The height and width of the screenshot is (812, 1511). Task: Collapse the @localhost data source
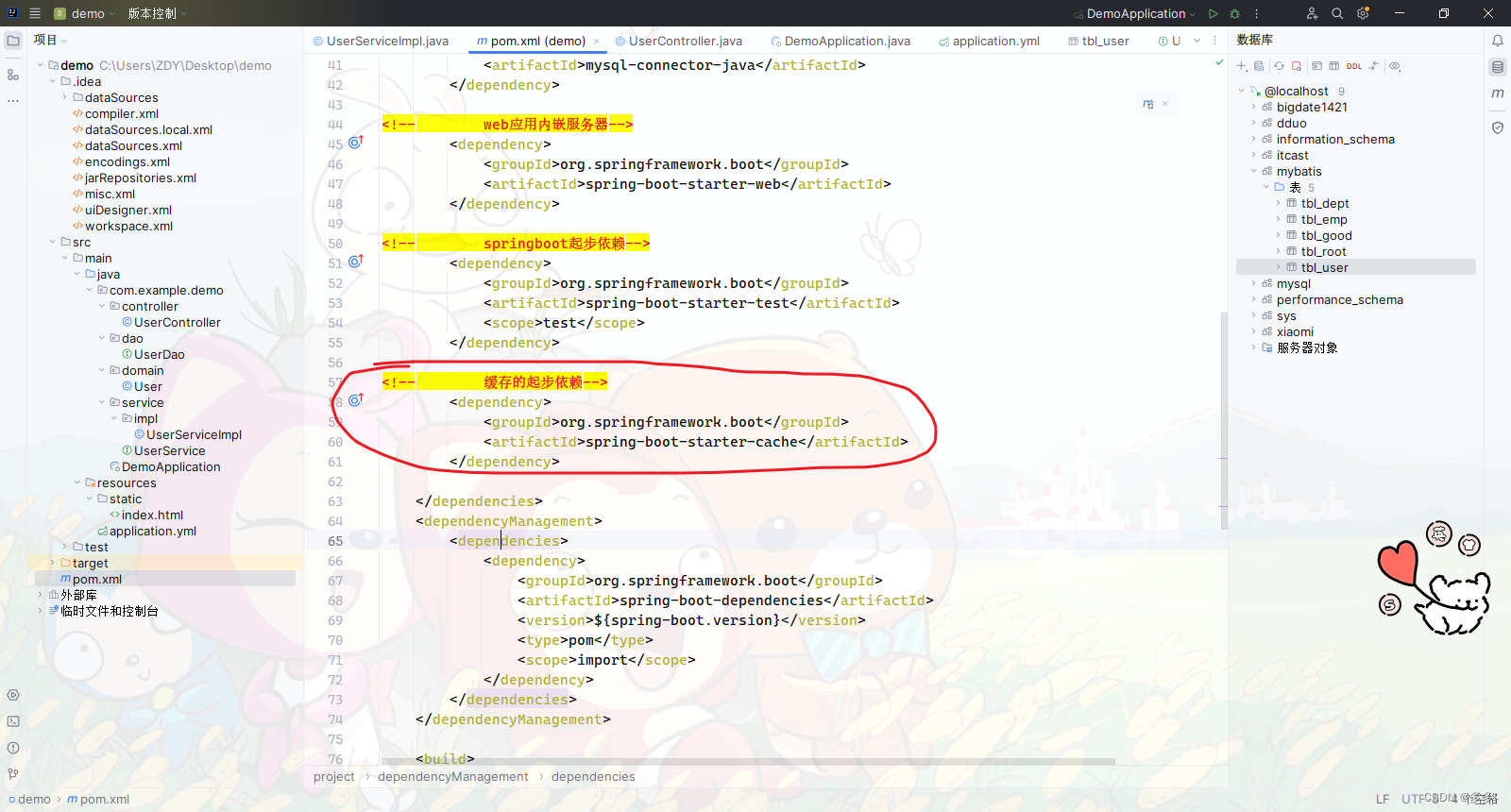[1242, 91]
